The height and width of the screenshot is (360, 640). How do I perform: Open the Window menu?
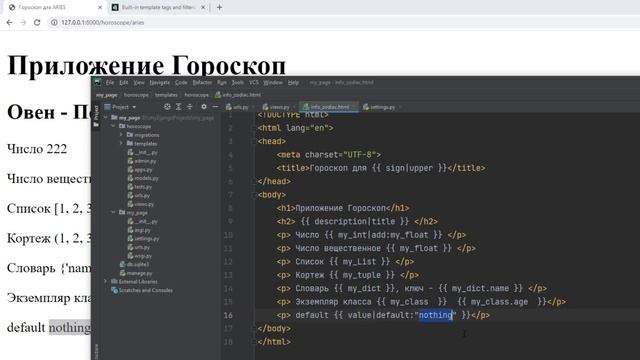coord(273,82)
